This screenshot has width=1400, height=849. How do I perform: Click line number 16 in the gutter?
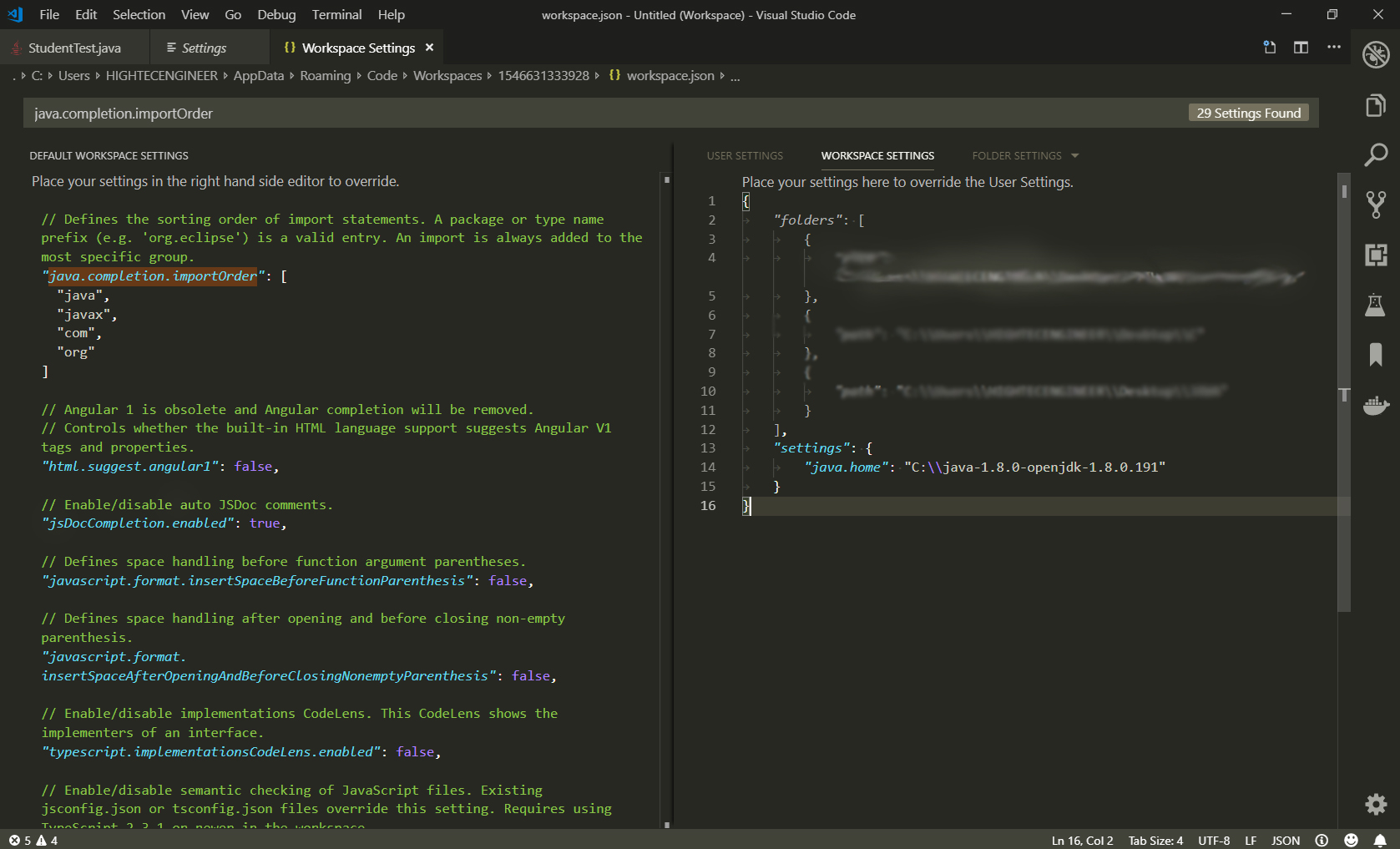click(x=708, y=505)
